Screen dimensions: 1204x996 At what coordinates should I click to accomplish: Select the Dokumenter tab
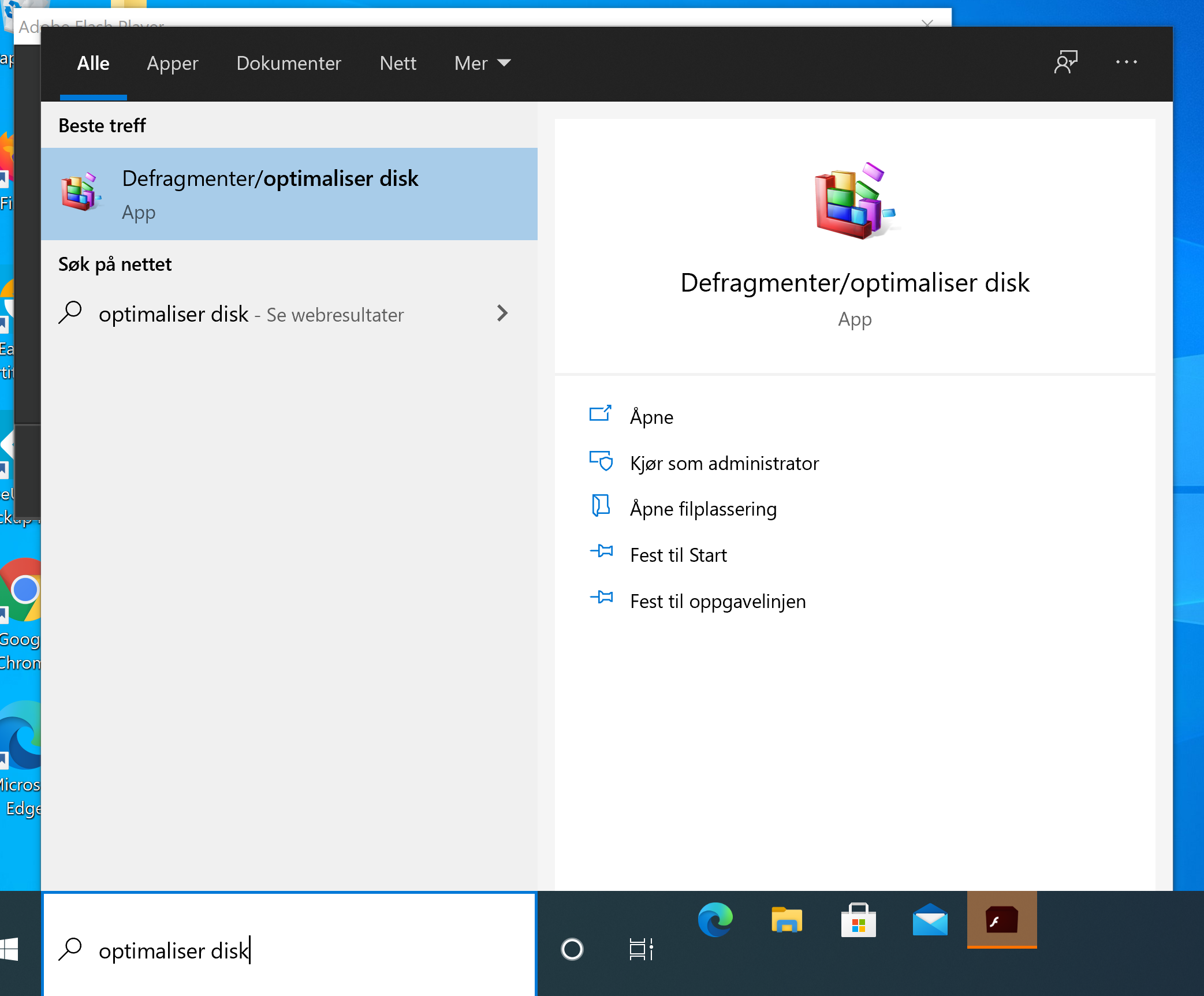[x=289, y=63]
